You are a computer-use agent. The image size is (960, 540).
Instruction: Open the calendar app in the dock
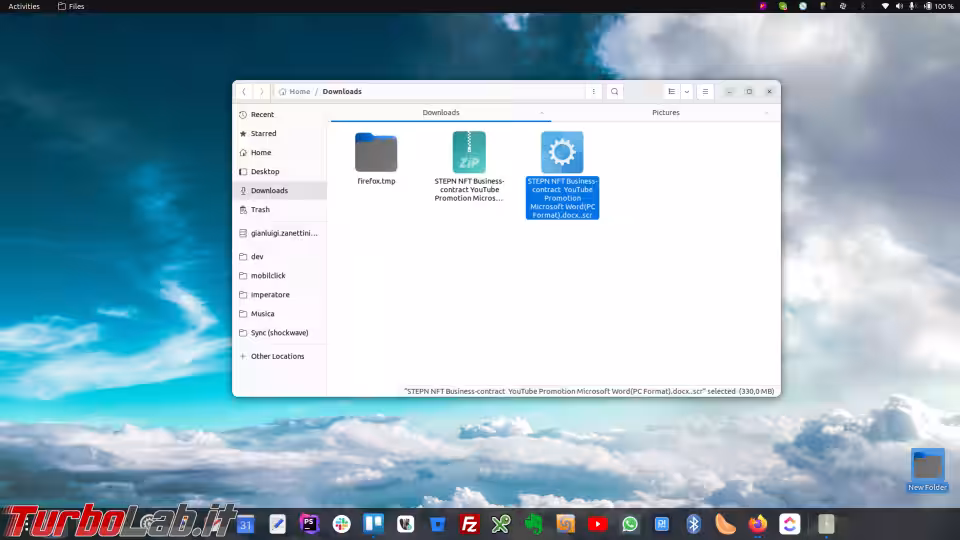tap(246, 524)
